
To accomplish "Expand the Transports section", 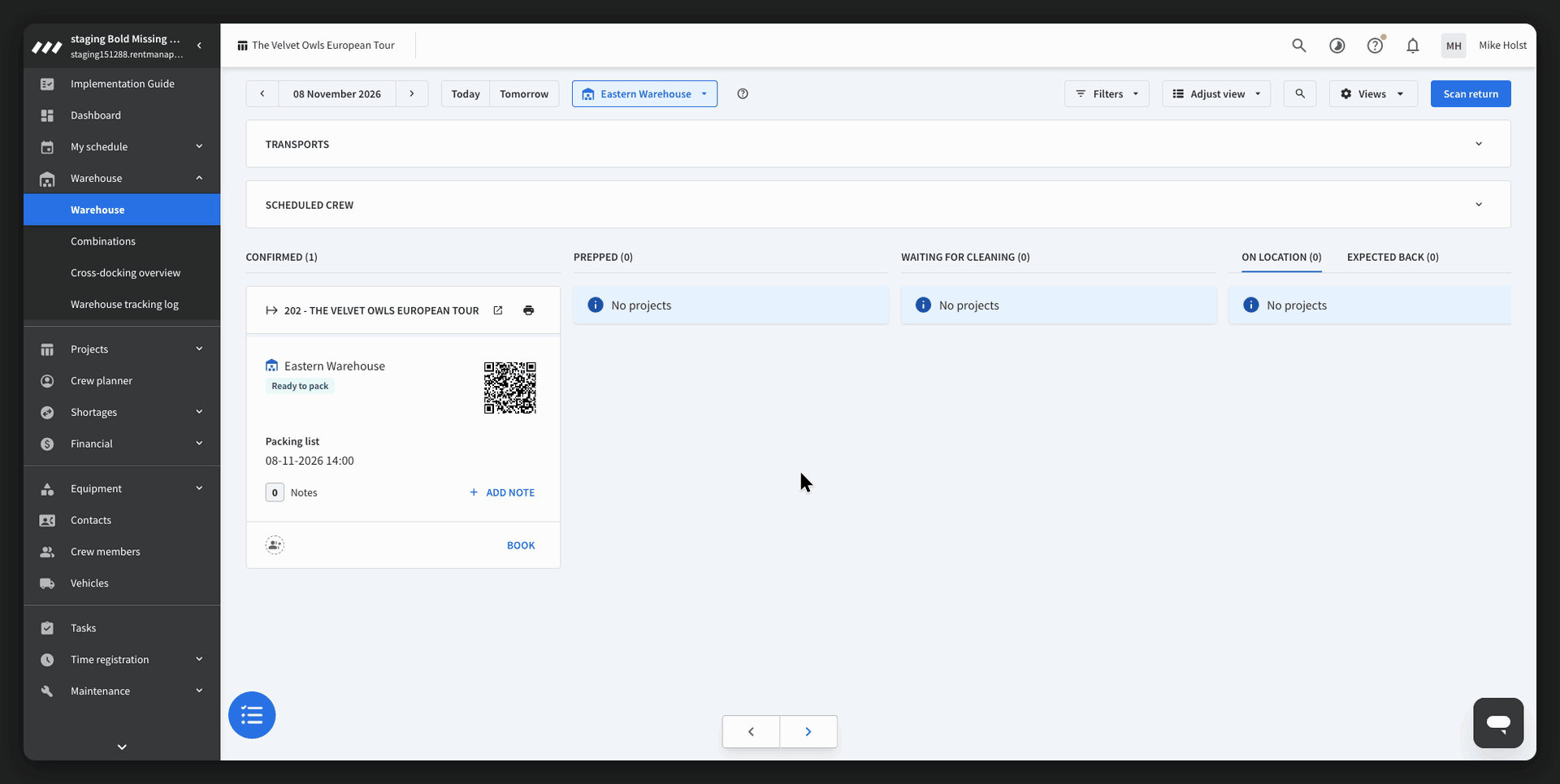I will [878, 144].
